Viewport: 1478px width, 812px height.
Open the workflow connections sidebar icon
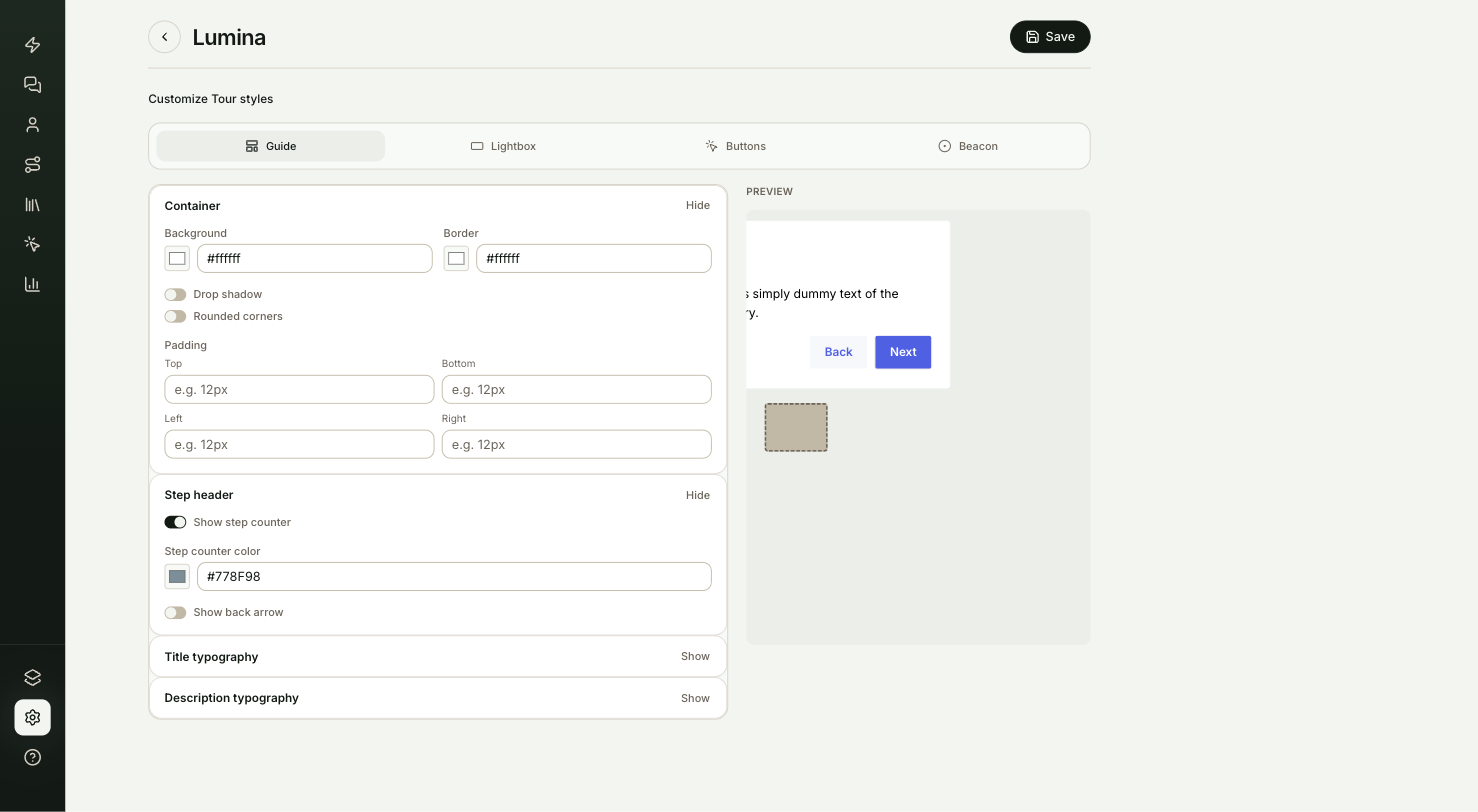[32, 164]
